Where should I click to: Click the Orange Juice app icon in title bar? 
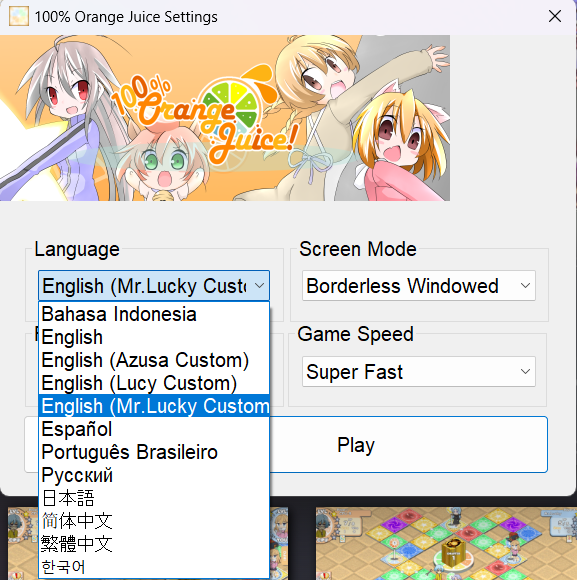coord(19,17)
